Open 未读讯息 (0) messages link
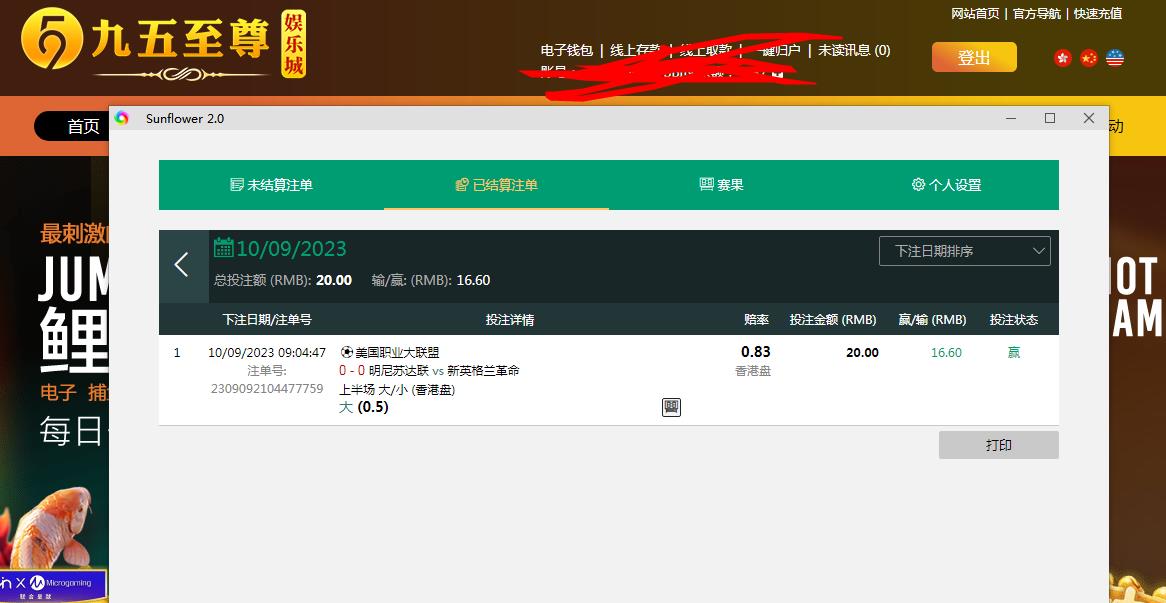 pos(854,51)
